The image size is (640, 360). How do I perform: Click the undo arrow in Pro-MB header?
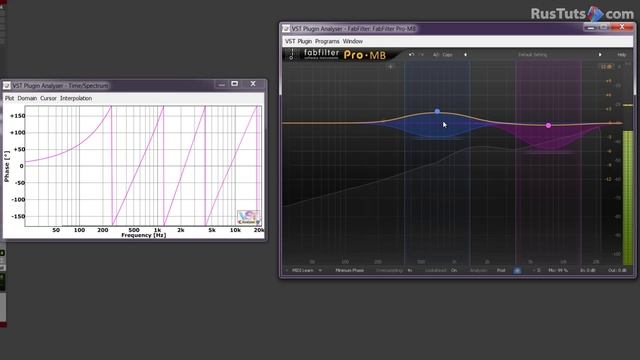(x=411, y=54)
